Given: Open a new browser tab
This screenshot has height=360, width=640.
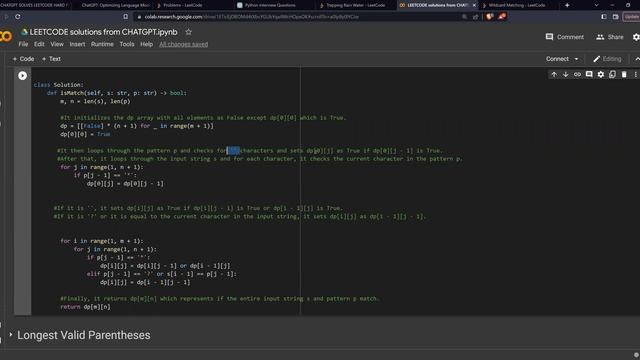Looking at the screenshot, I should [567, 5].
